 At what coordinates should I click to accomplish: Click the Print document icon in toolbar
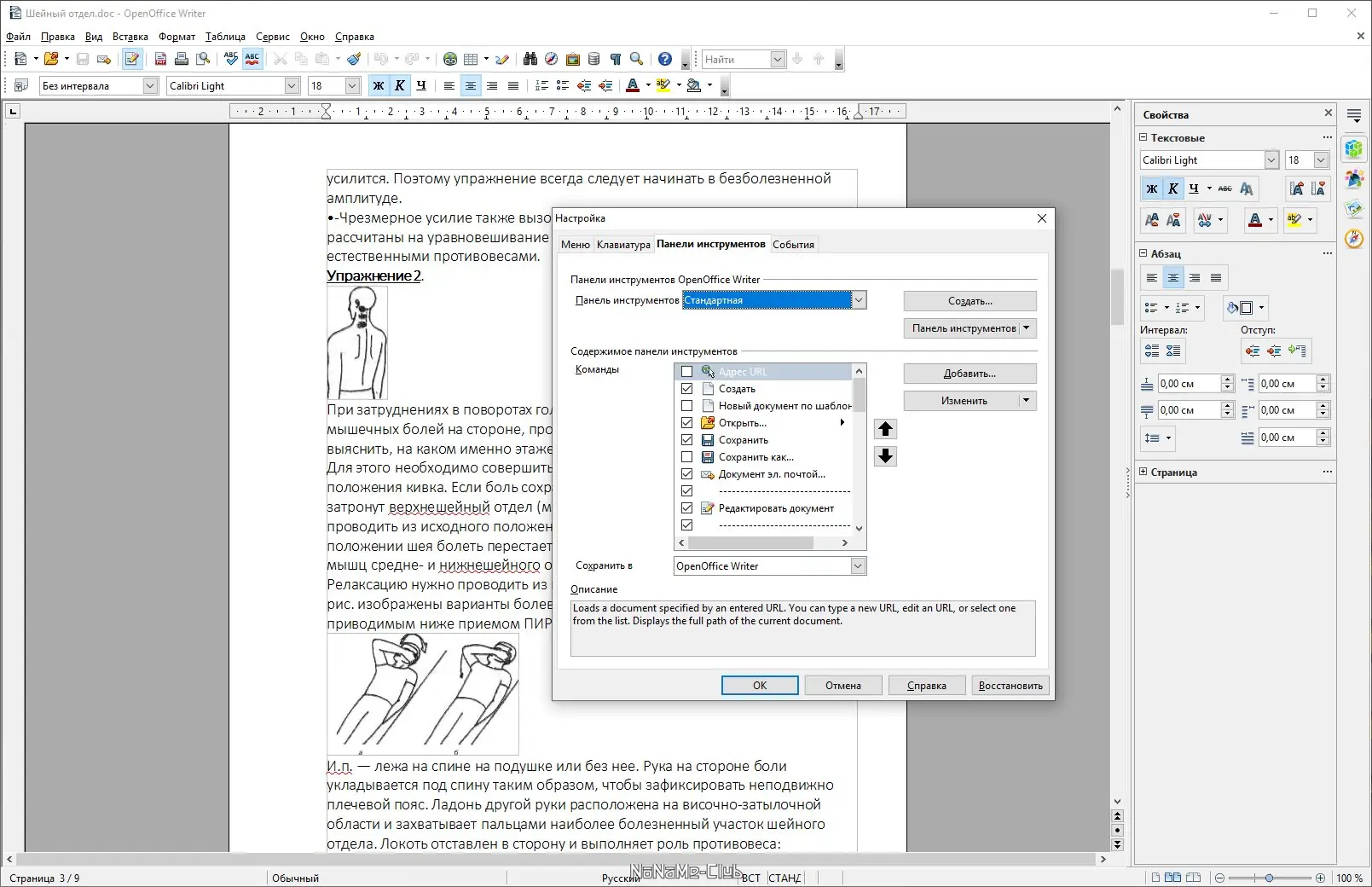(182, 59)
